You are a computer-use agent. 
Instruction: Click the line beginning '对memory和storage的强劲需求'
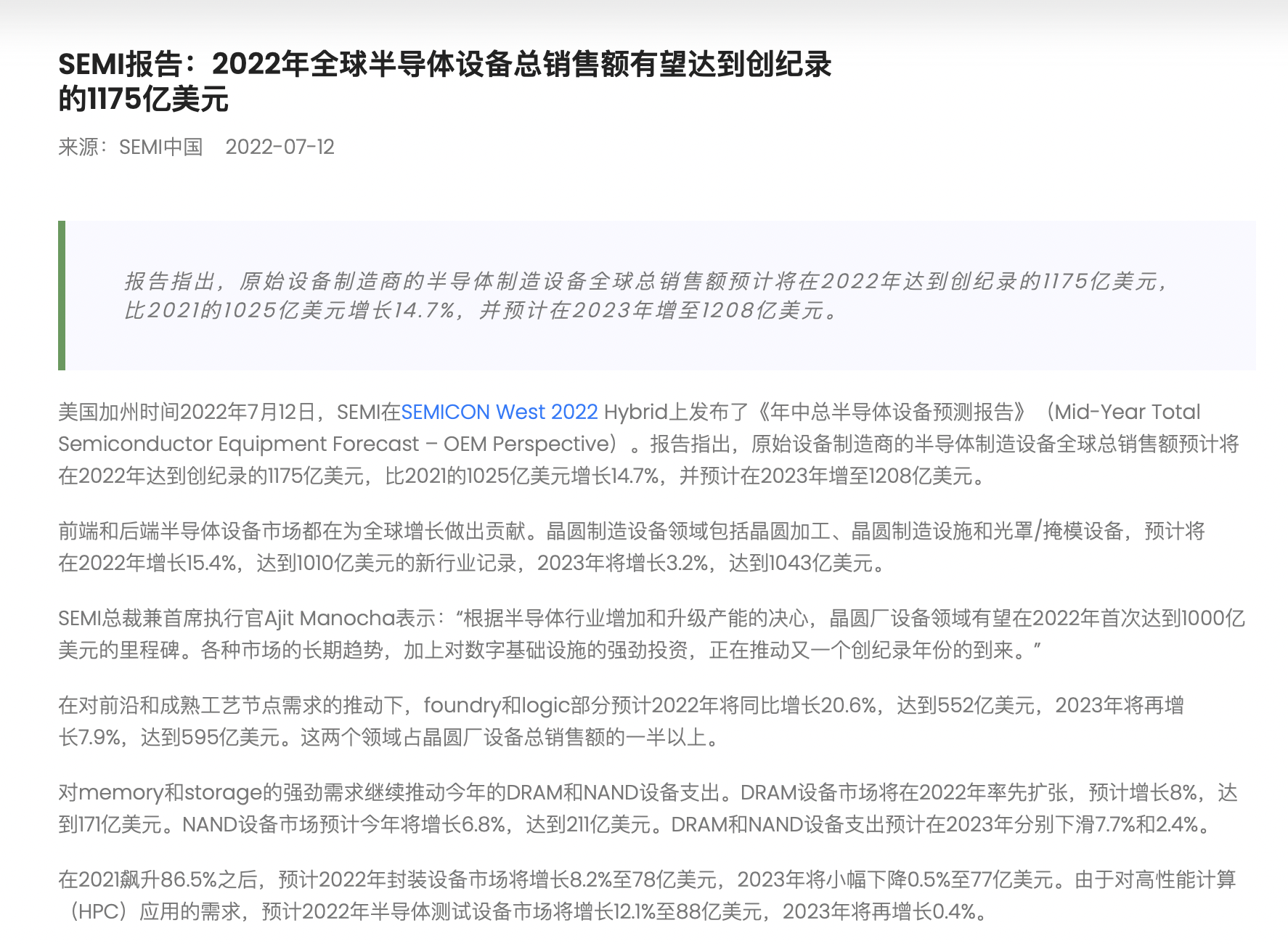[648, 792]
